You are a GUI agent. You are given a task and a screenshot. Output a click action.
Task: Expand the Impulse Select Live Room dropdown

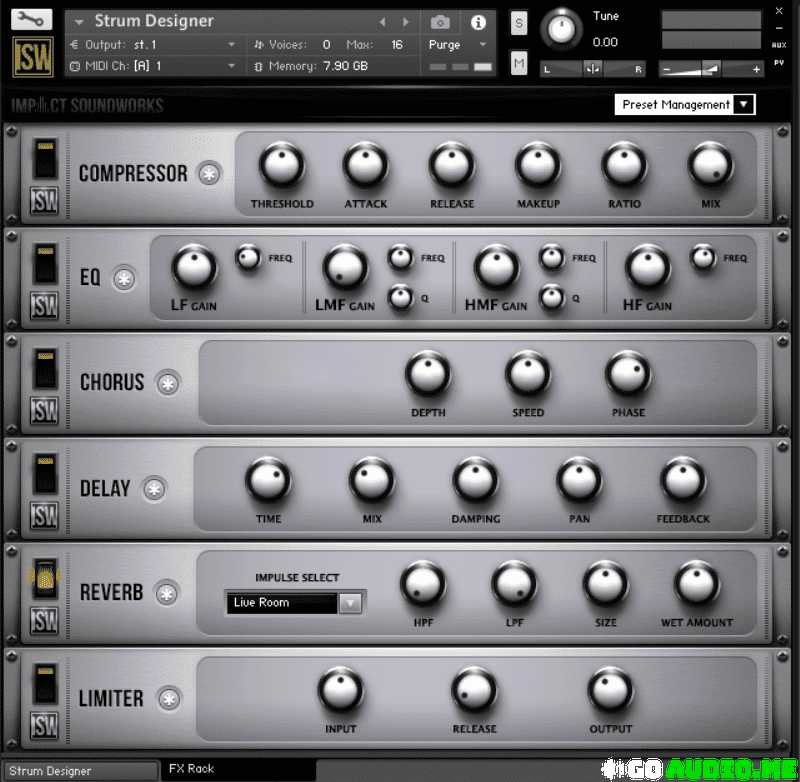click(350, 603)
